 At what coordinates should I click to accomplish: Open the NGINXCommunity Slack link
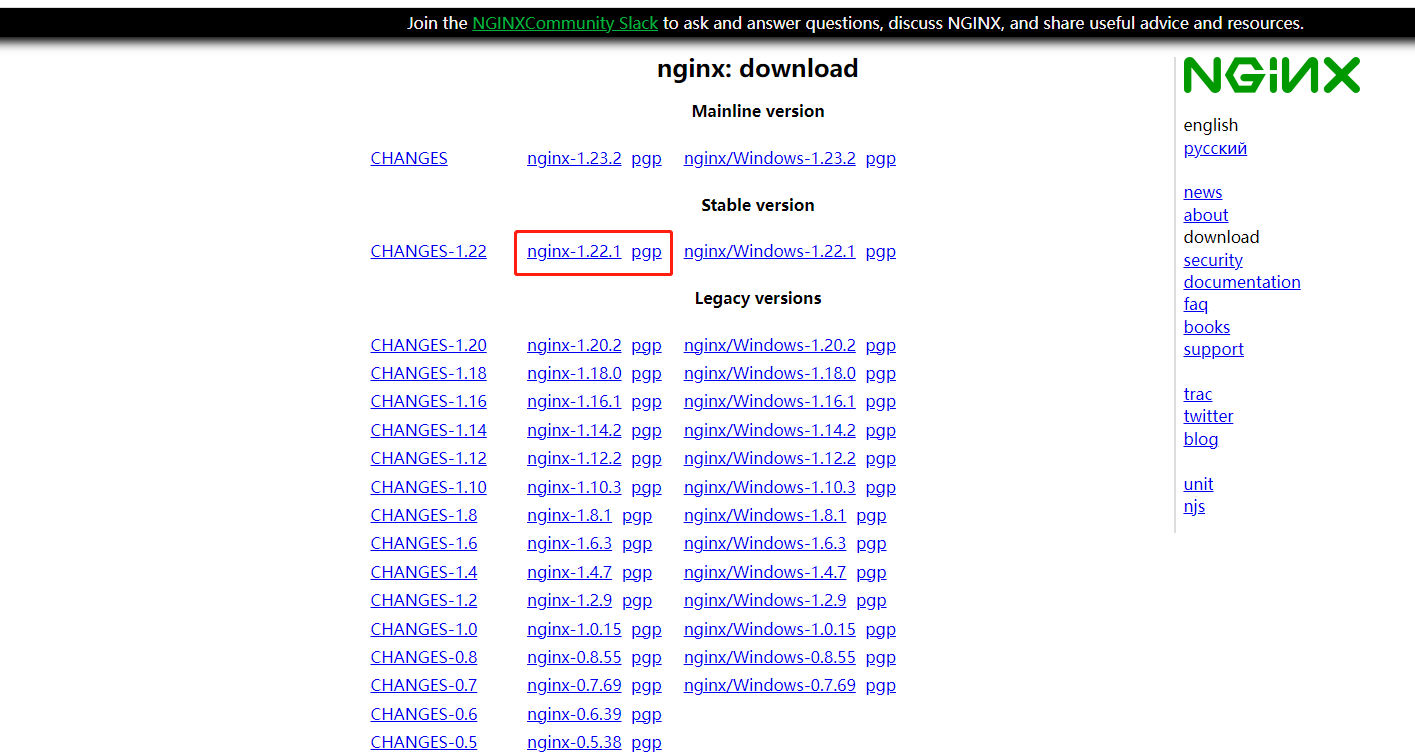point(564,22)
